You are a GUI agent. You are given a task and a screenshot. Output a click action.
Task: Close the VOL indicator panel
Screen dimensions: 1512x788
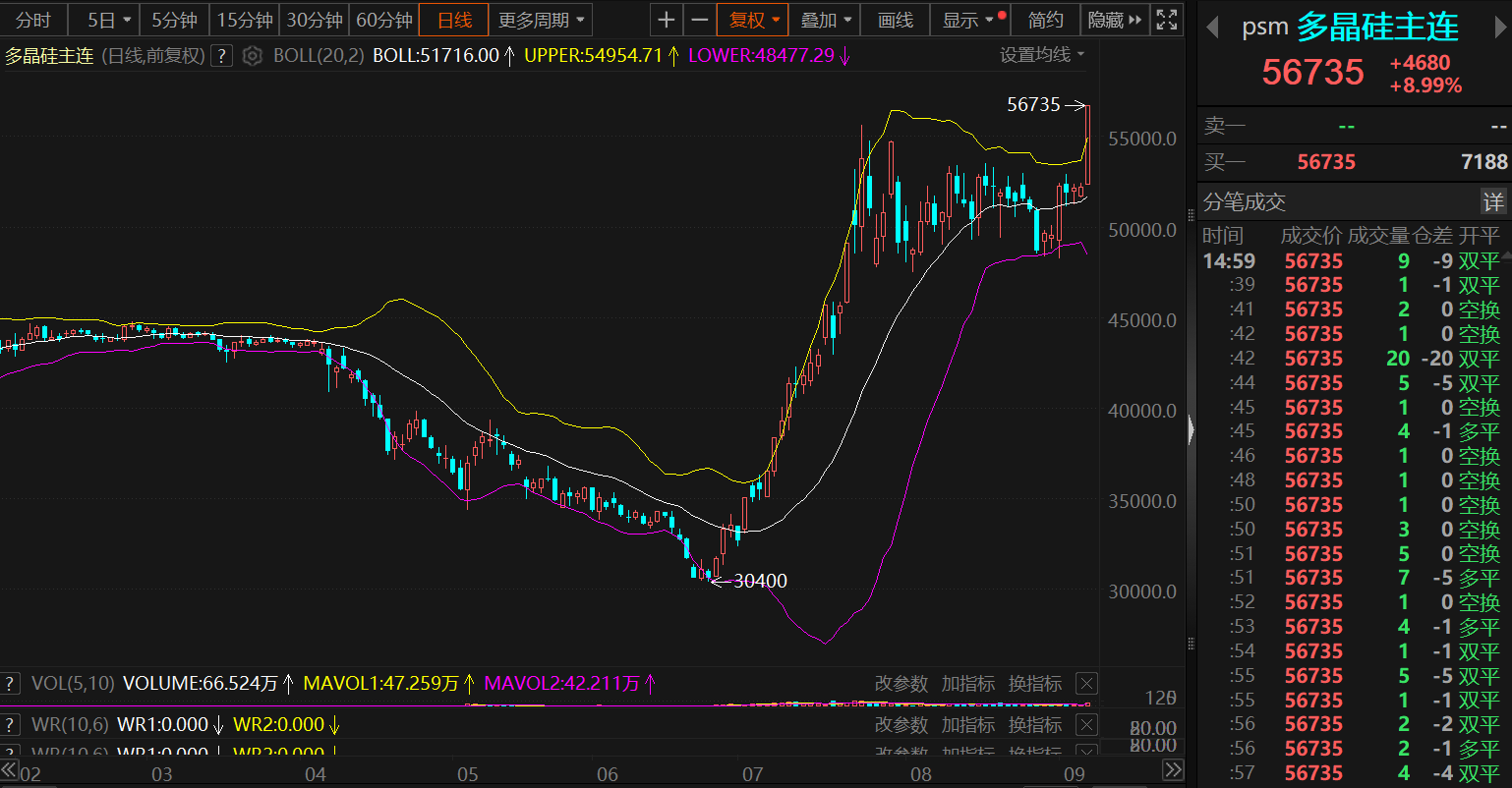point(1086,684)
